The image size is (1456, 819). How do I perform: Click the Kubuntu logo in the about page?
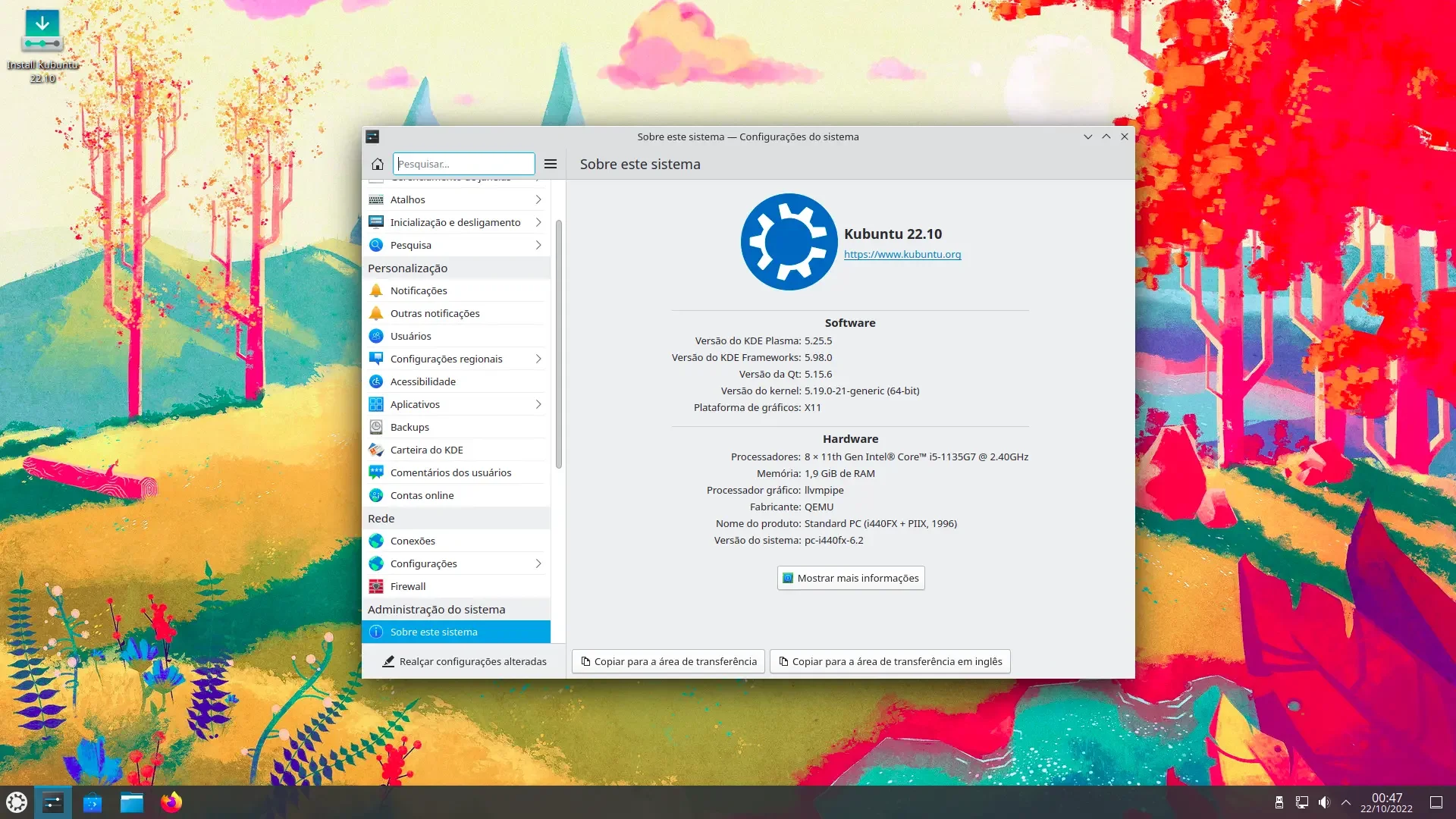(789, 242)
